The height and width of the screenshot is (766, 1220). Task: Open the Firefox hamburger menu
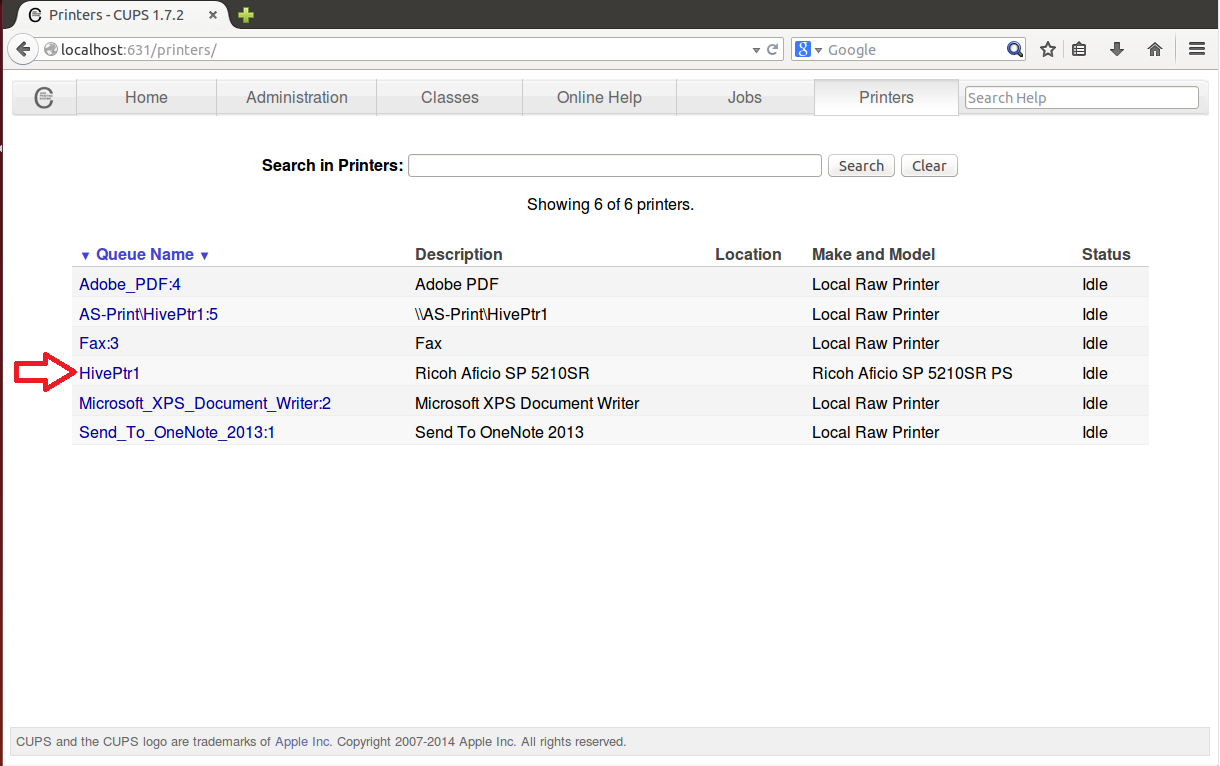tap(1196, 49)
